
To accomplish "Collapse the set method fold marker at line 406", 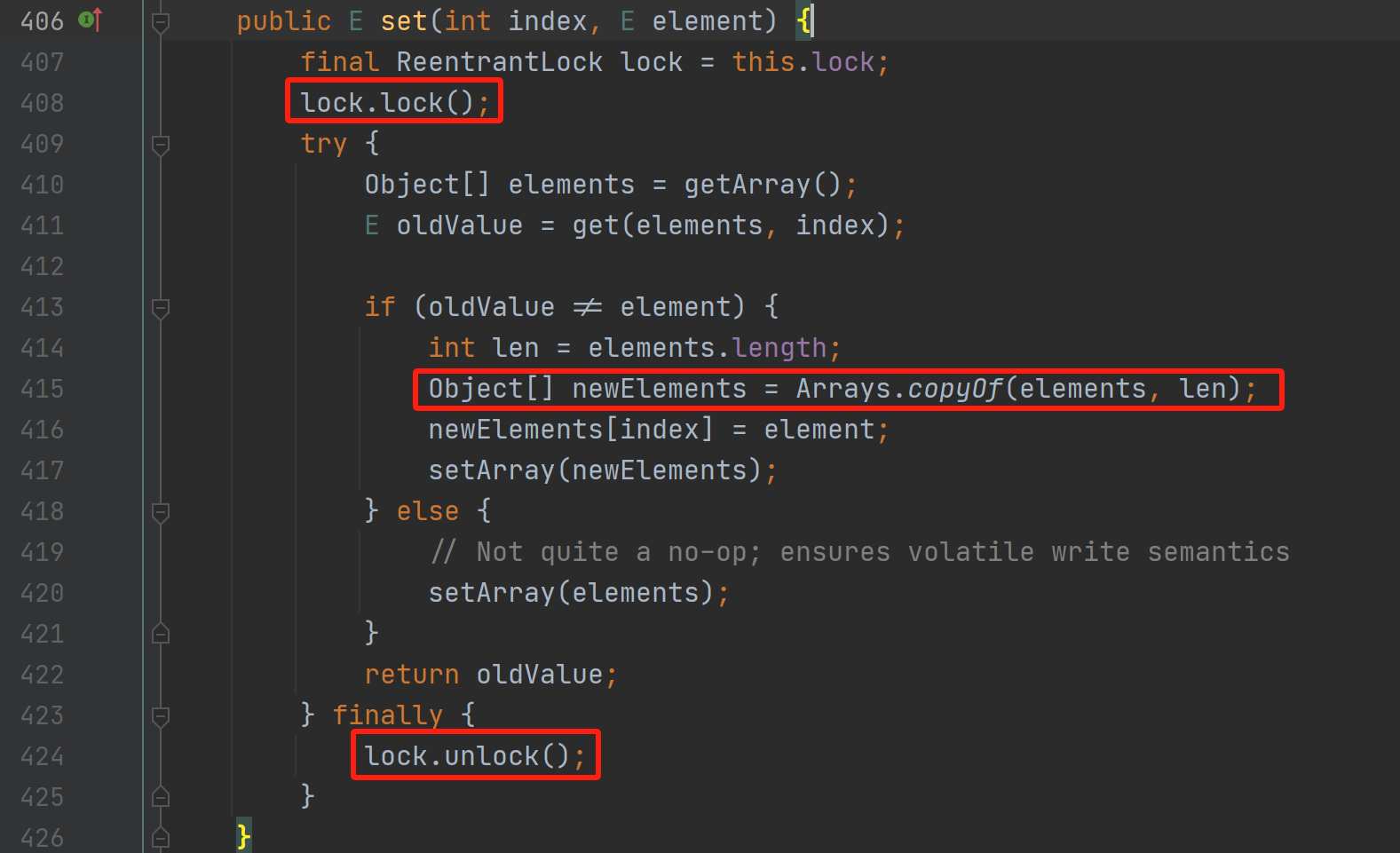I will pyautogui.click(x=161, y=21).
